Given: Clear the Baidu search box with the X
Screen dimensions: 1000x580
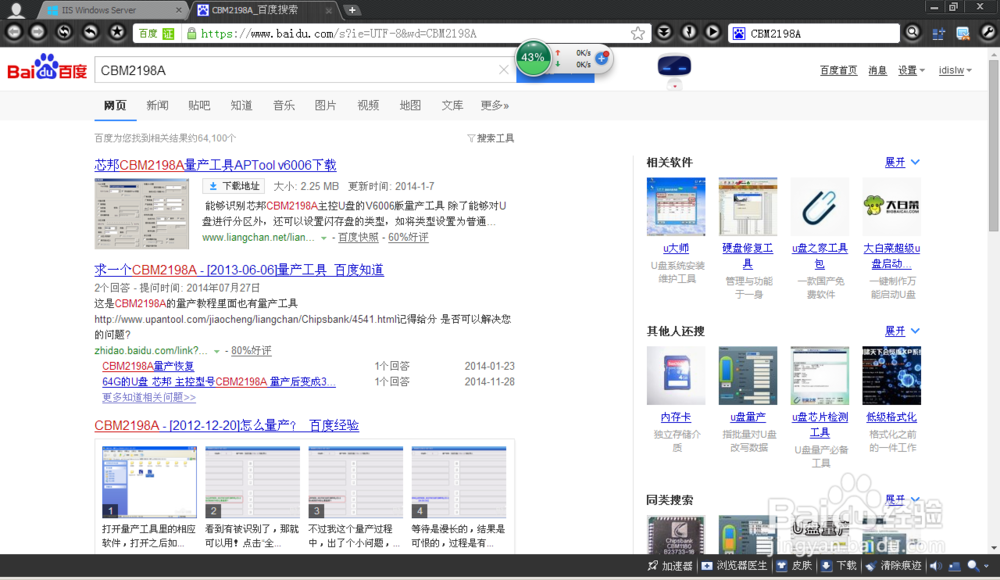Looking at the screenshot, I should 503,70.
